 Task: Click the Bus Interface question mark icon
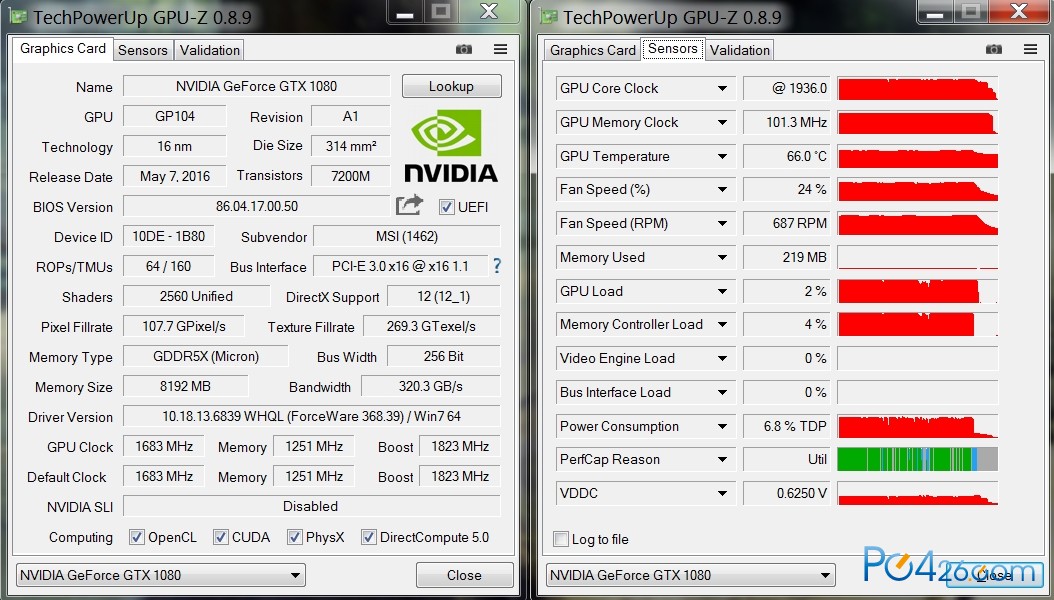(x=497, y=265)
